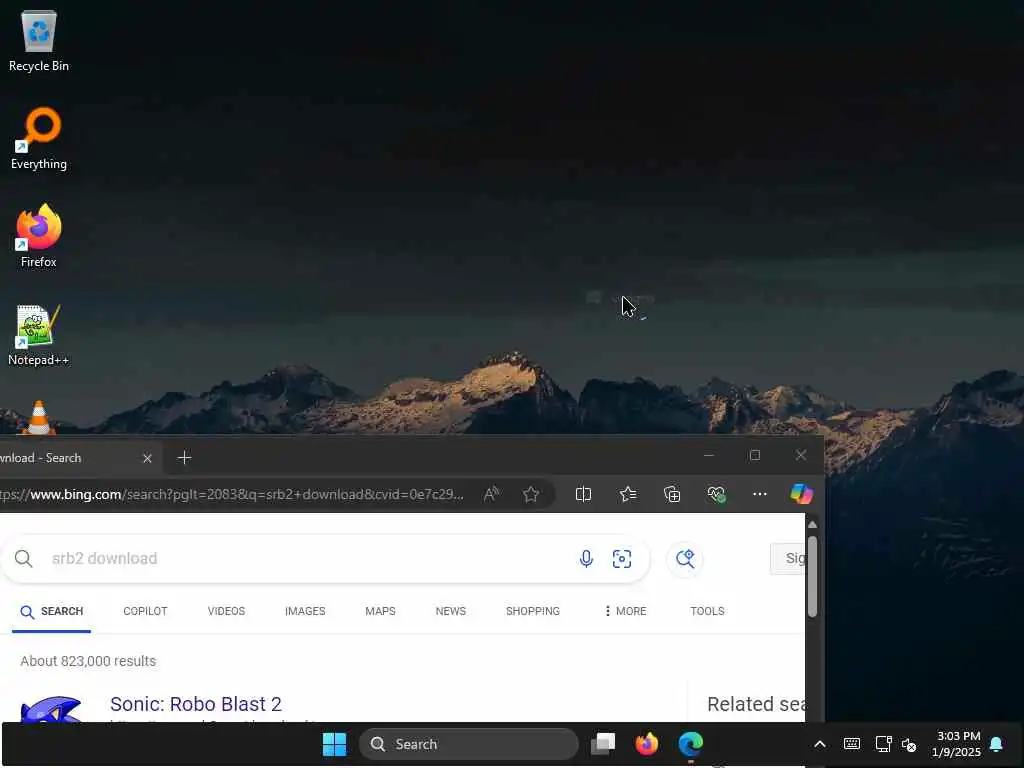Open the muted volume tray icon
1024x768 pixels.
(909, 744)
